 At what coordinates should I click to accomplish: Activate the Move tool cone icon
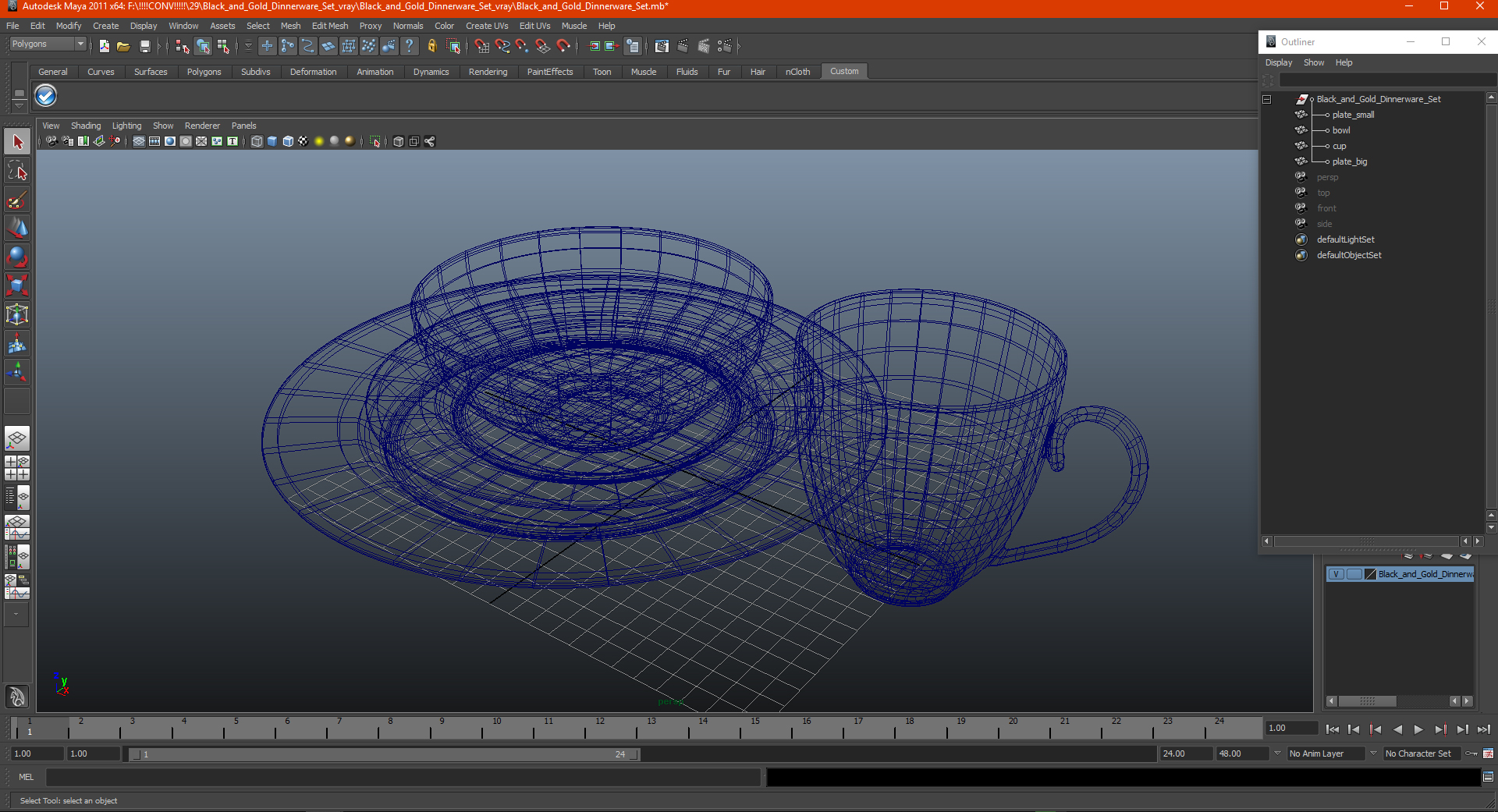[17, 229]
